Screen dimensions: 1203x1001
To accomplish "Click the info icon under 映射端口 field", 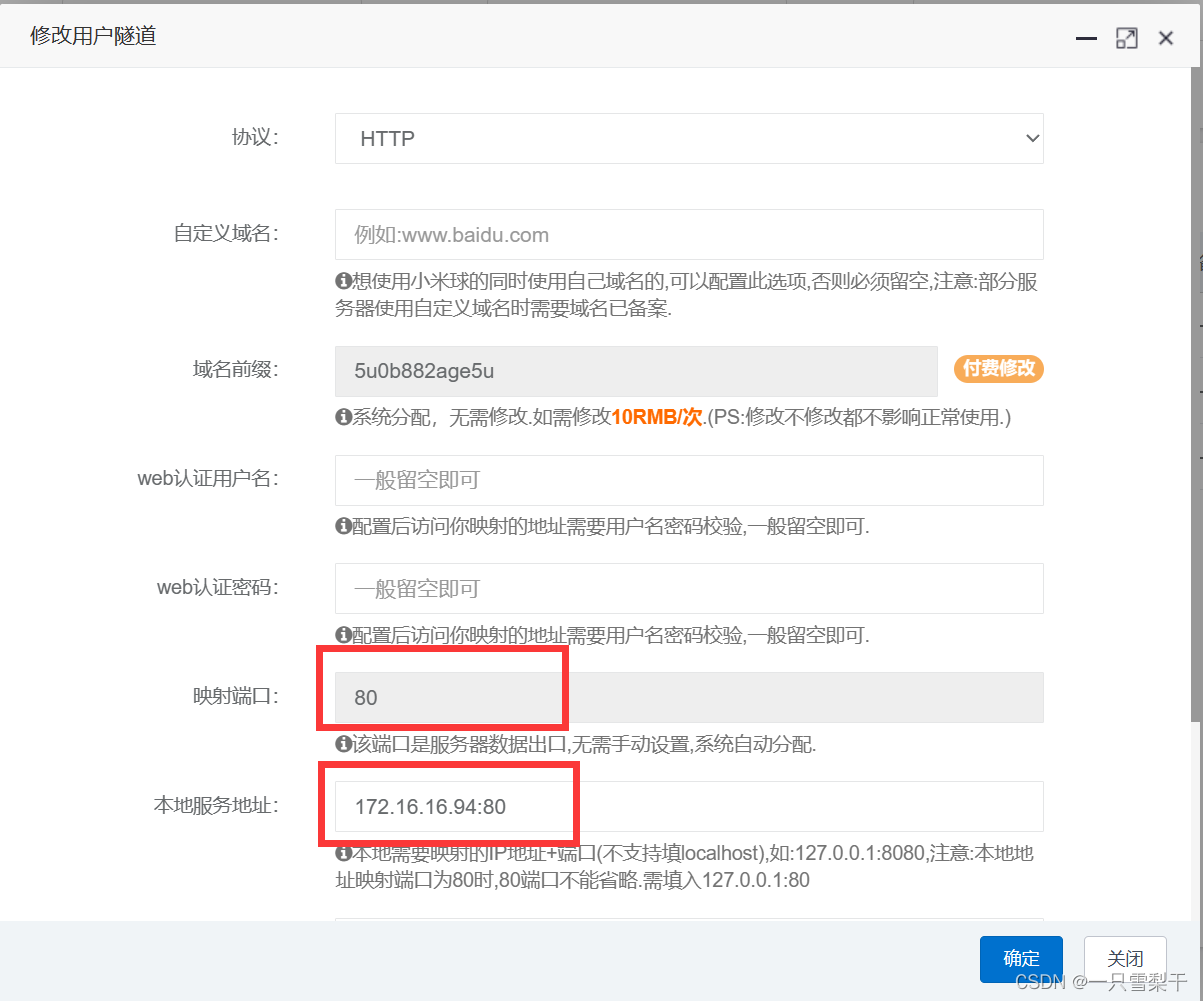I will (x=342, y=744).
